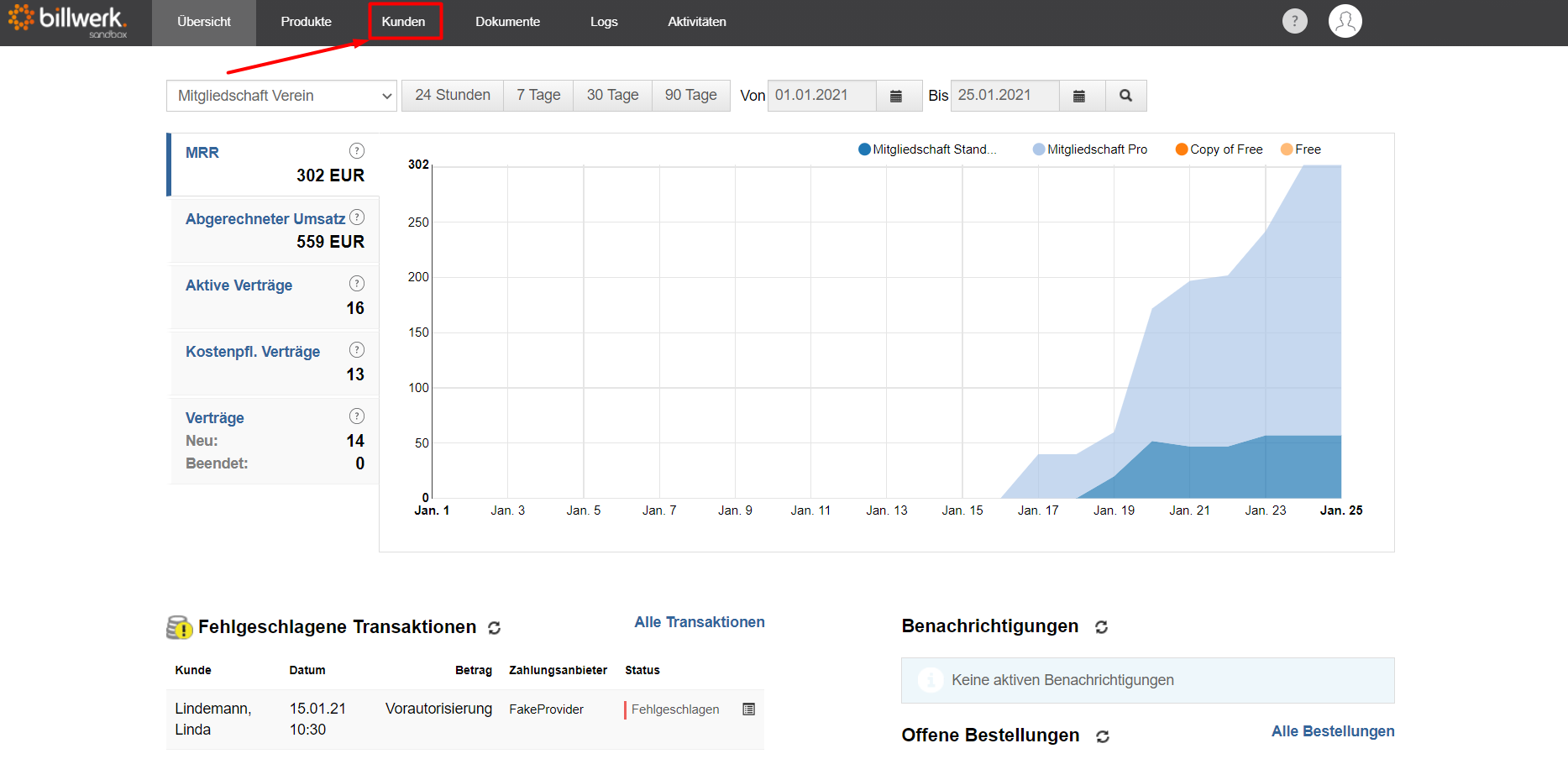This screenshot has height=759, width=1568.
Task: Click the Datum column header
Action: (x=307, y=670)
